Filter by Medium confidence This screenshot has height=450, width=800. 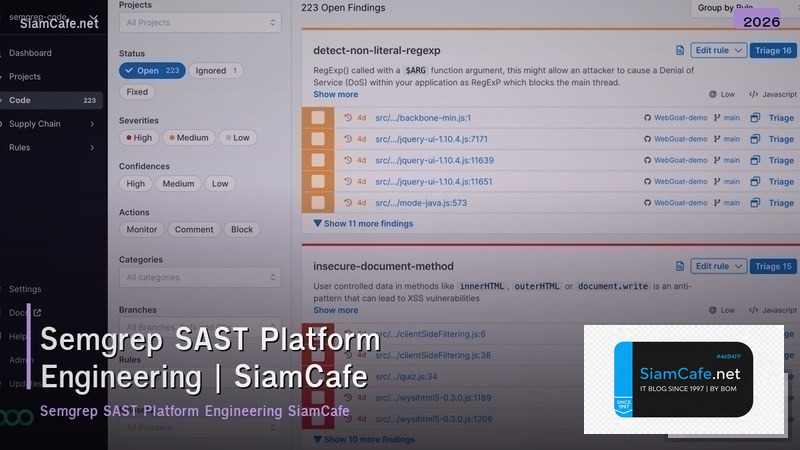pyautogui.click(x=178, y=184)
